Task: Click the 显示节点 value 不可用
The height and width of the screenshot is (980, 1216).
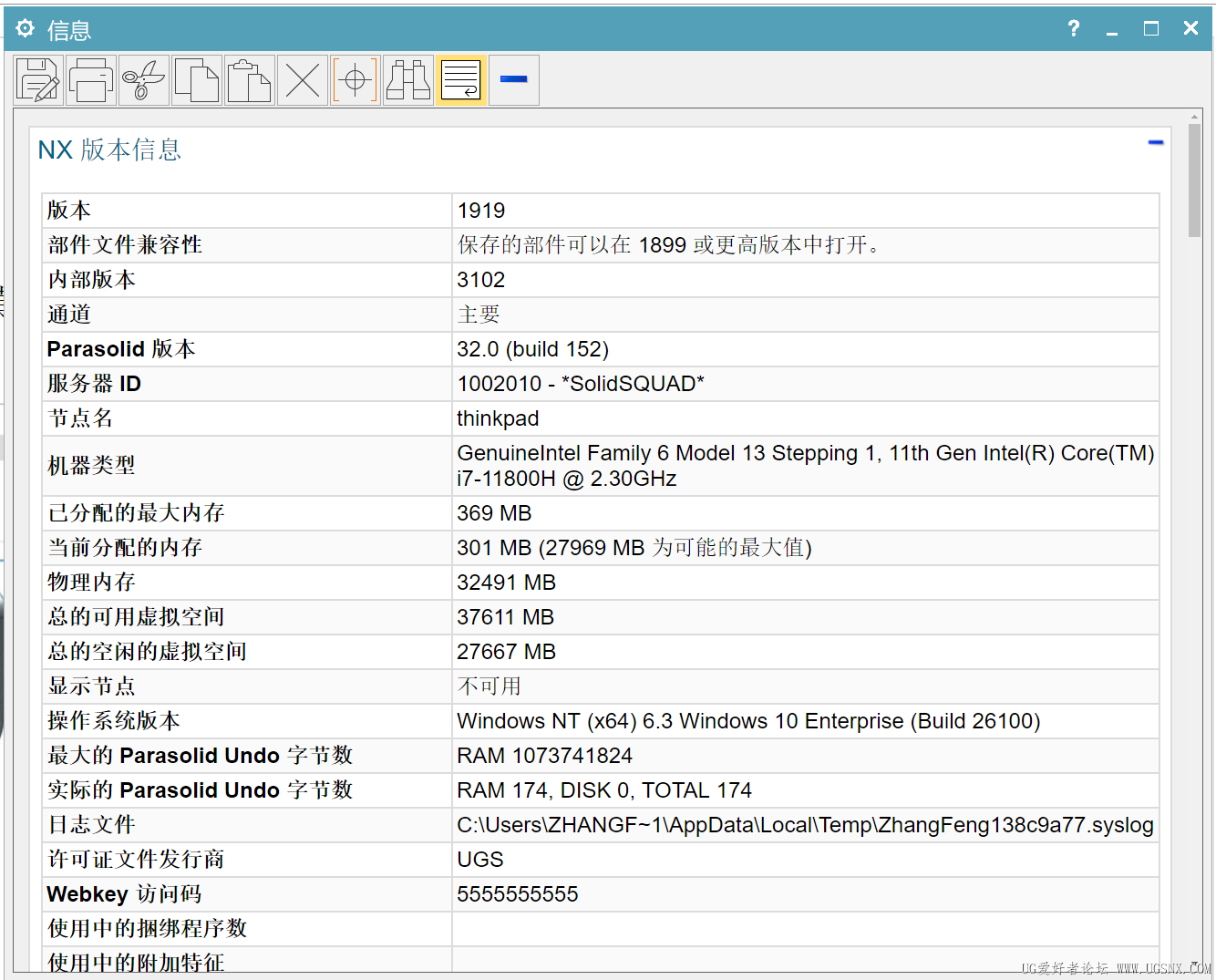Action: pos(489,686)
